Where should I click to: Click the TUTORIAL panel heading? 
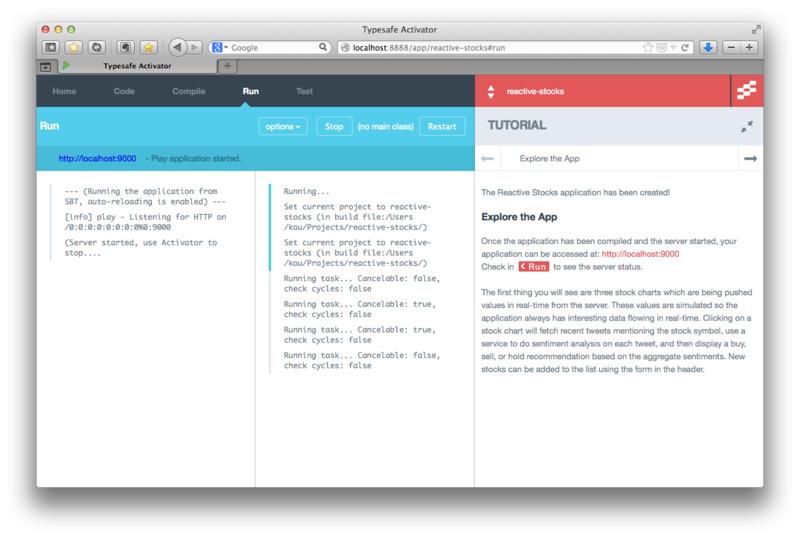pos(517,126)
